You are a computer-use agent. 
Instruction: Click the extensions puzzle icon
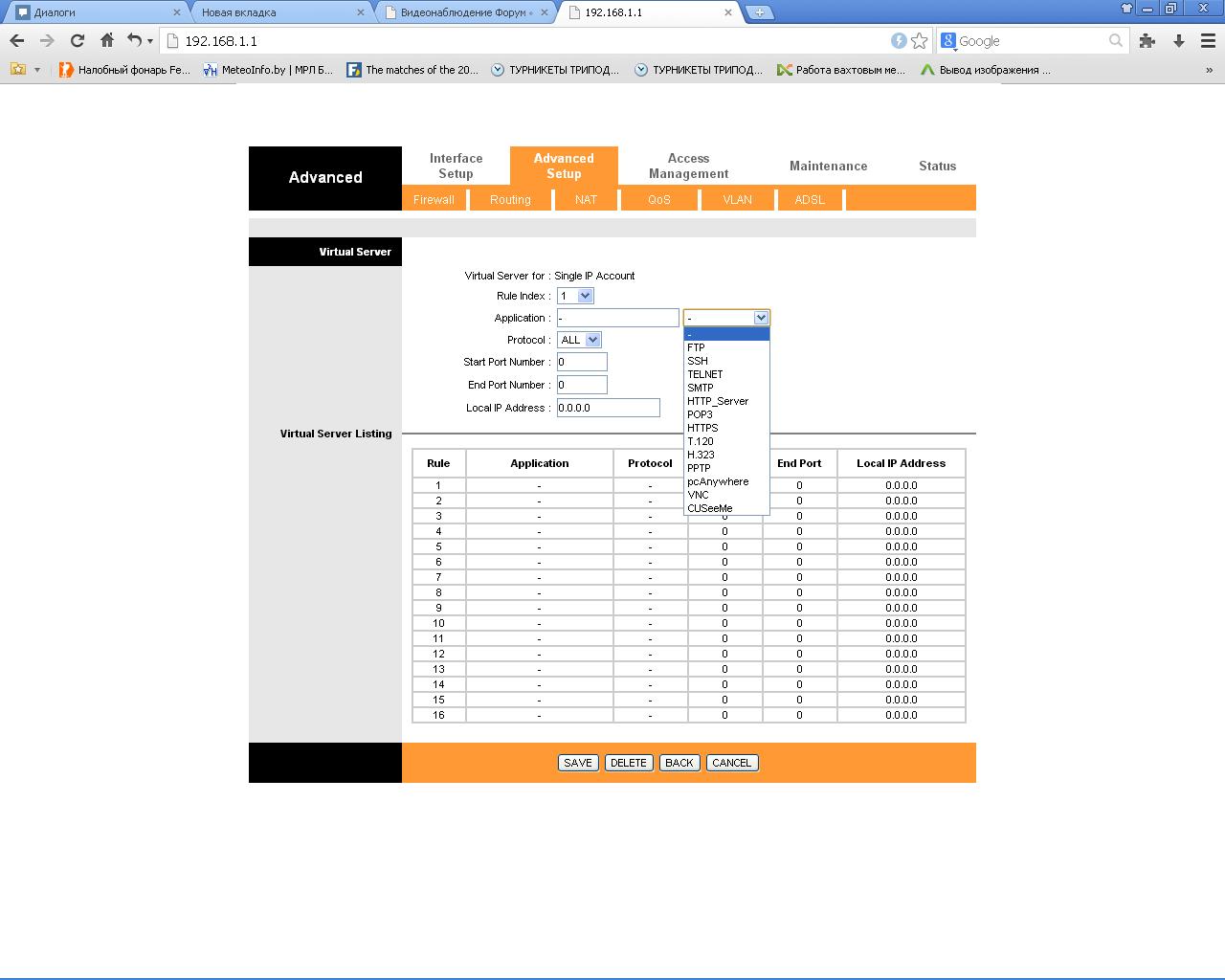click(1147, 41)
